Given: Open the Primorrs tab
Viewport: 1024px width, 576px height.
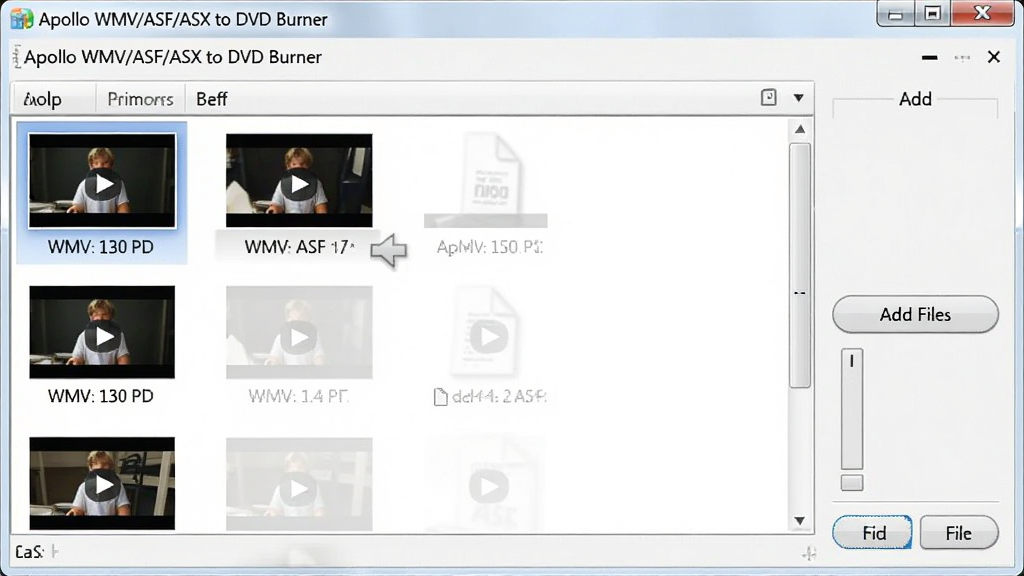Looking at the screenshot, I should tap(140, 99).
